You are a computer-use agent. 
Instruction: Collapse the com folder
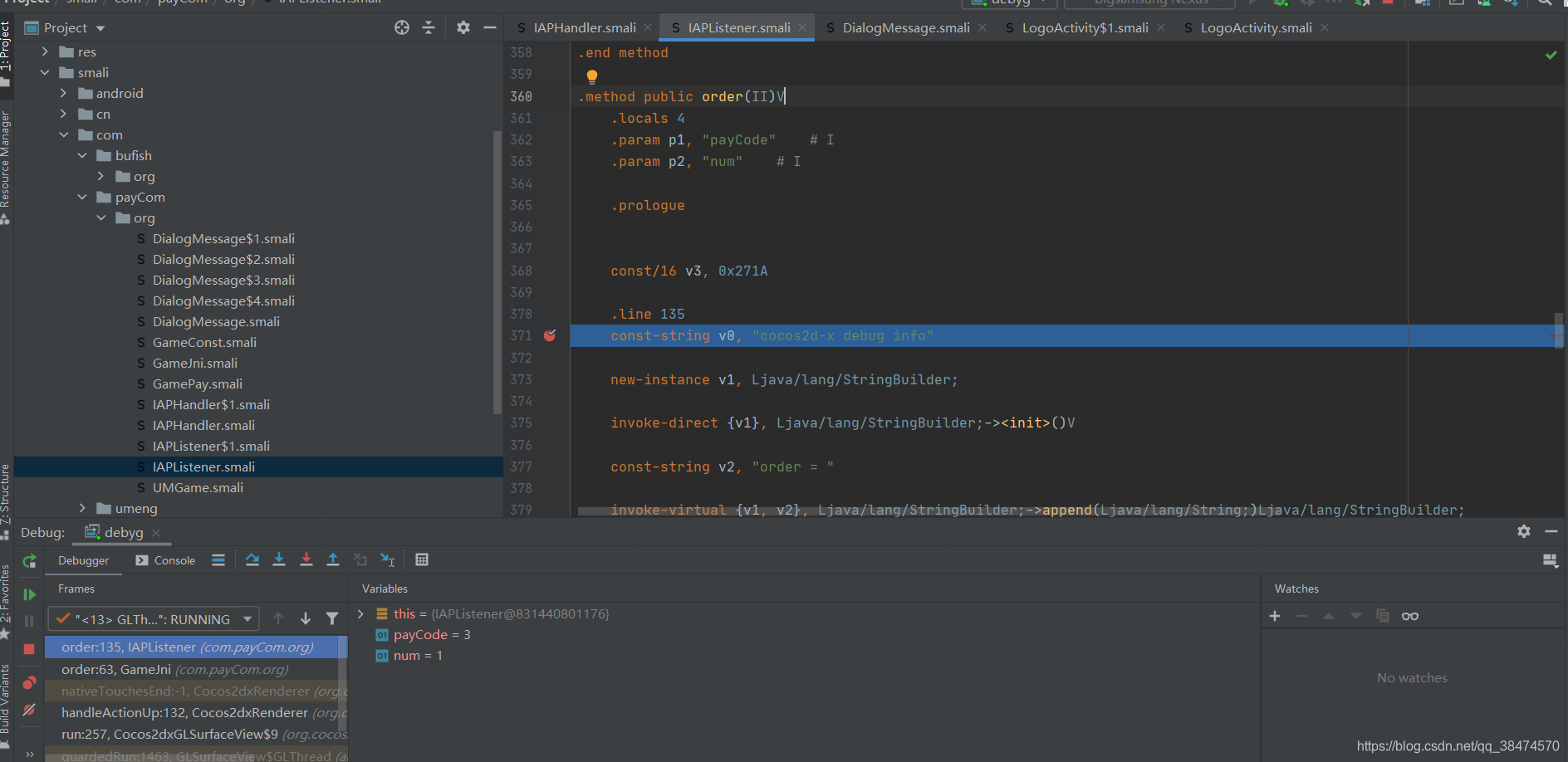(63, 134)
